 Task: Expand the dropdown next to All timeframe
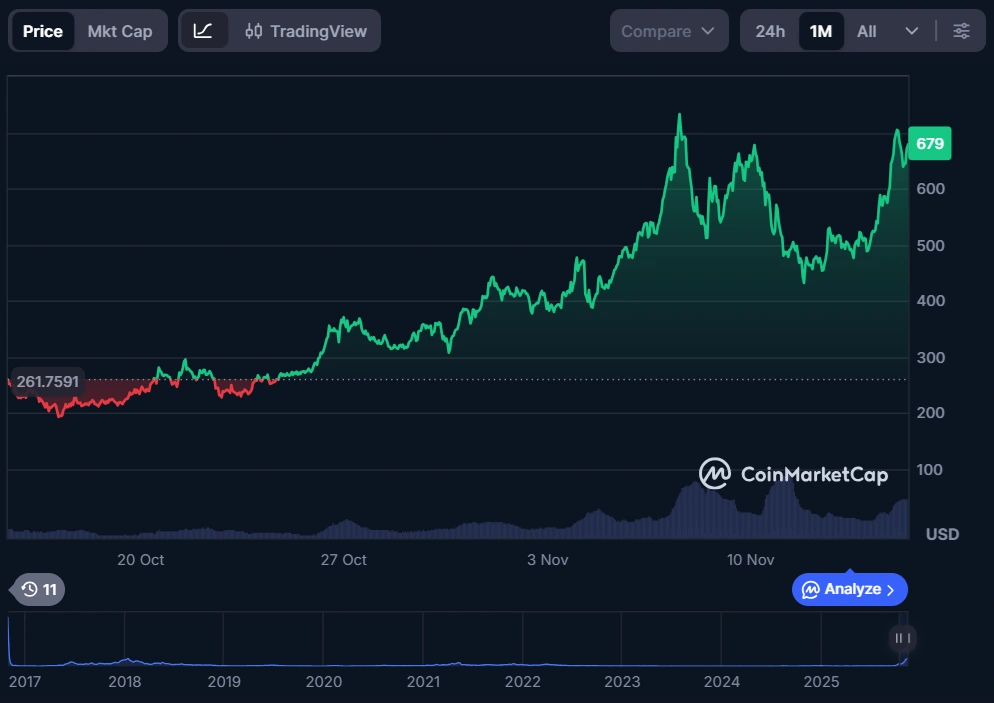coord(911,31)
